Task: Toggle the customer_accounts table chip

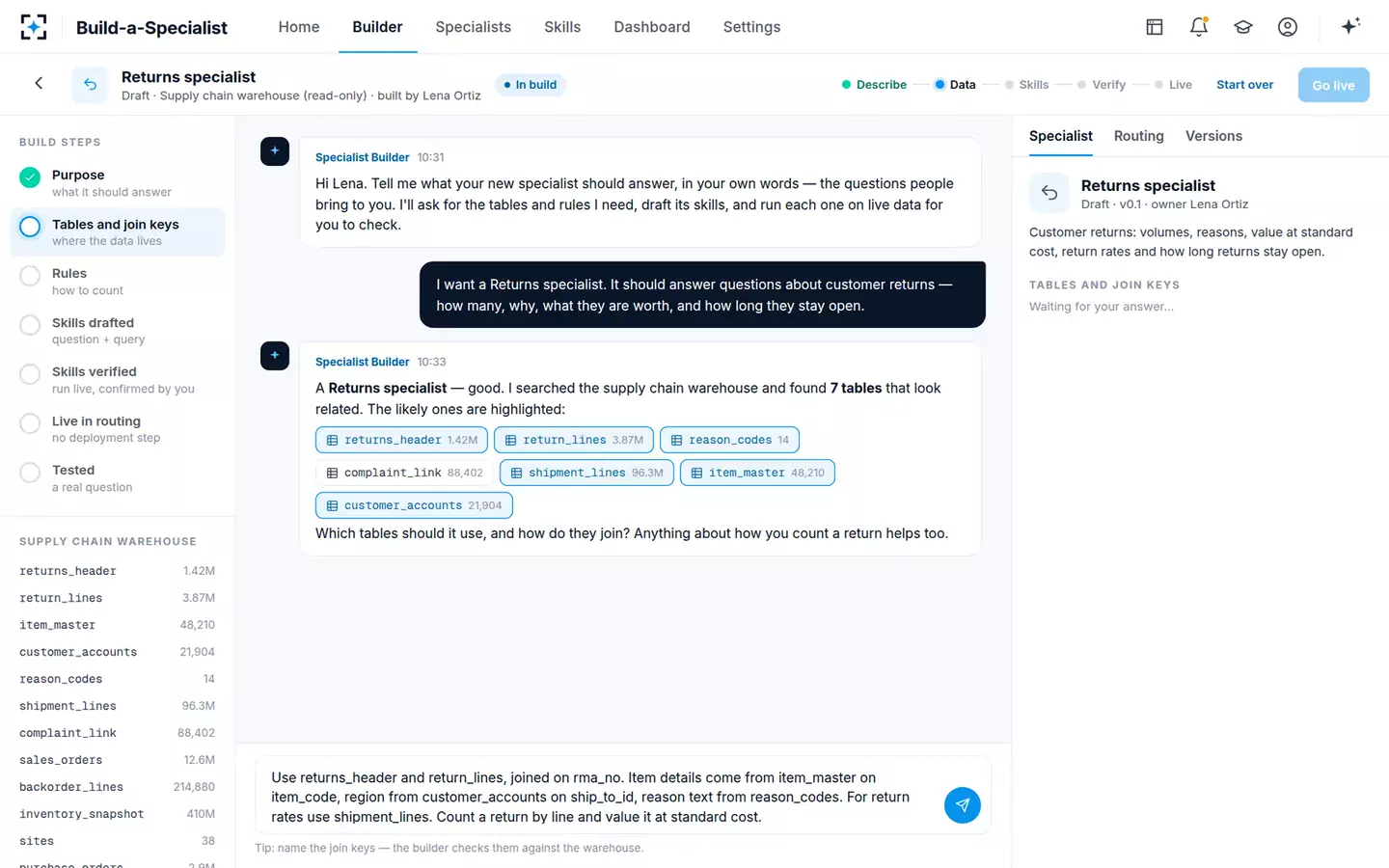Action: (x=414, y=505)
